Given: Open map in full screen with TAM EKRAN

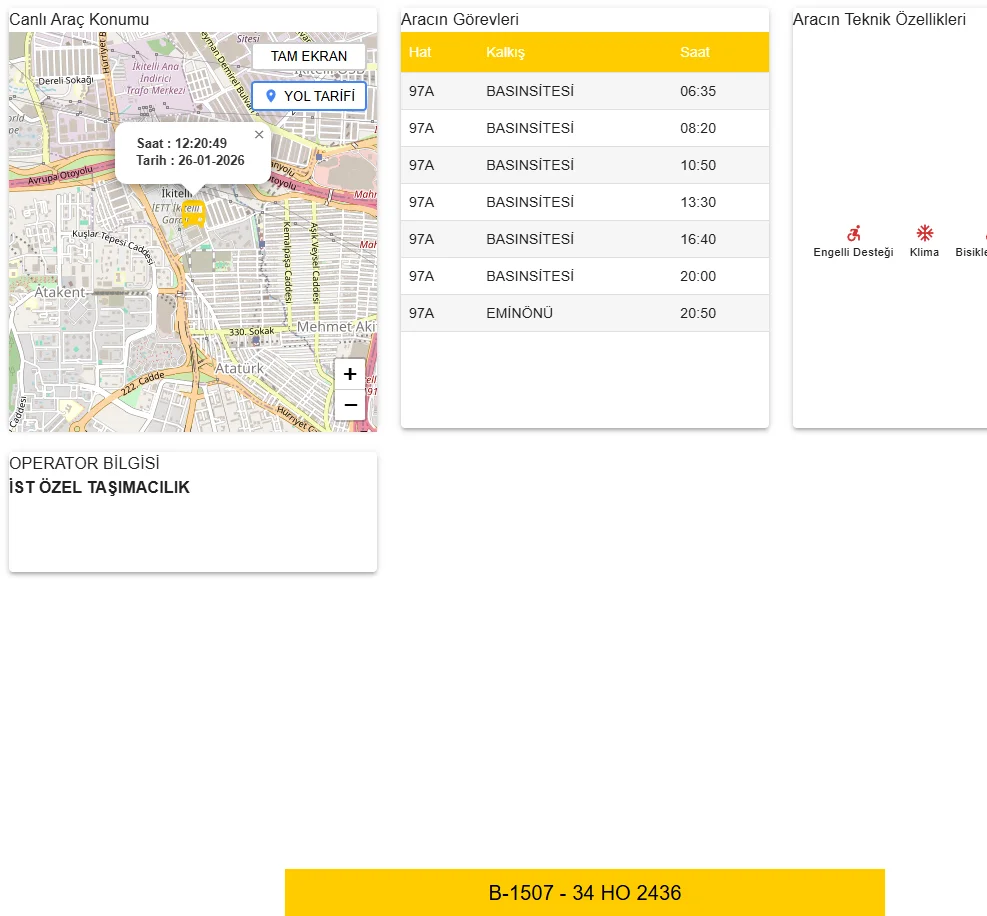Looking at the screenshot, I should tap(309, 56).
